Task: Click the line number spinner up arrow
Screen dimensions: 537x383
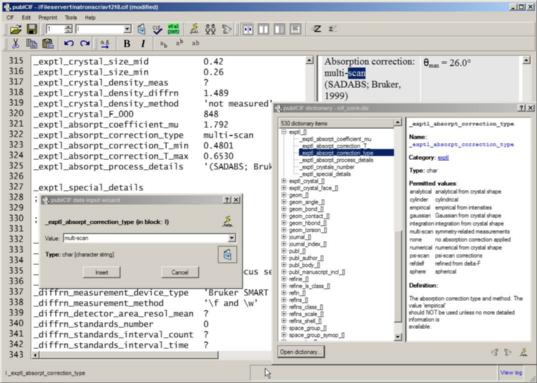Action: 69,27
